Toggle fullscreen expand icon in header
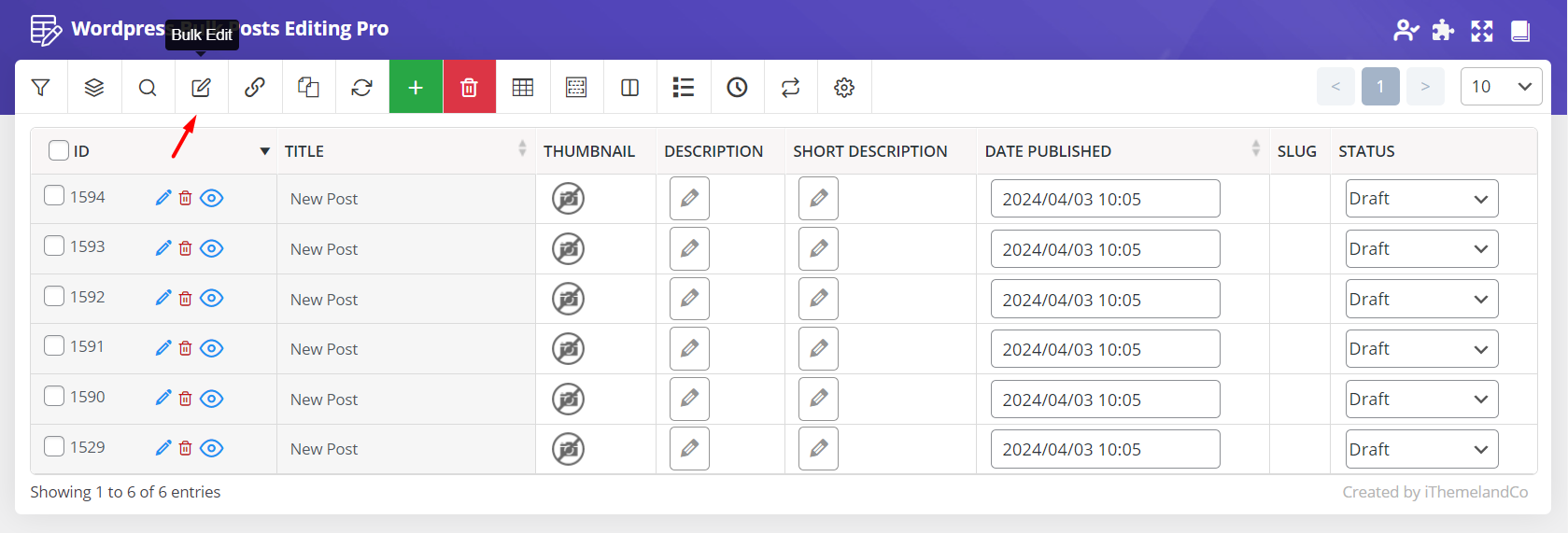Screen dimensions: 1568x533 1481,31
